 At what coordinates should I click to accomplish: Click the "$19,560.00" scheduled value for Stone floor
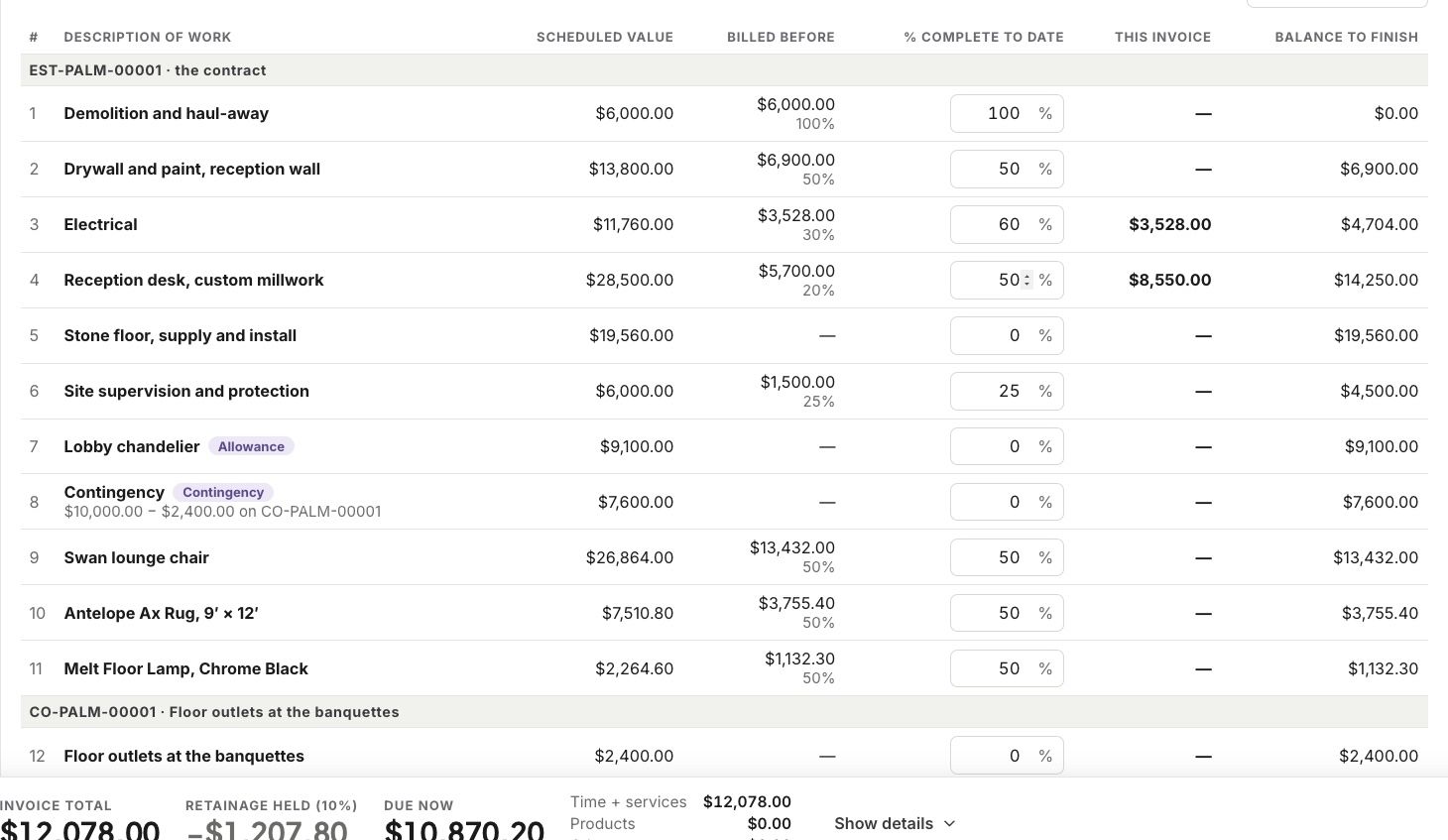click(x=632, y=335)
